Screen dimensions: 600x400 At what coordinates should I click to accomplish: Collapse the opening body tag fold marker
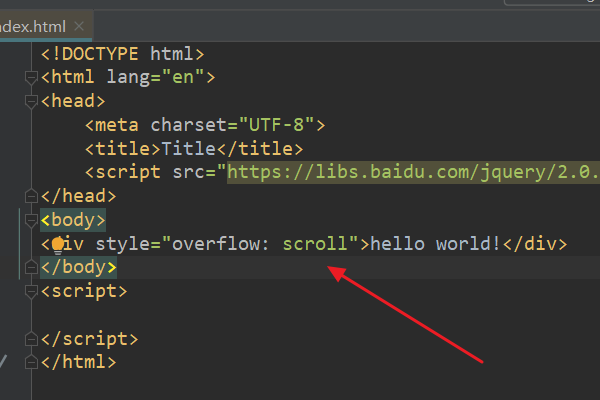click(32, 220)
